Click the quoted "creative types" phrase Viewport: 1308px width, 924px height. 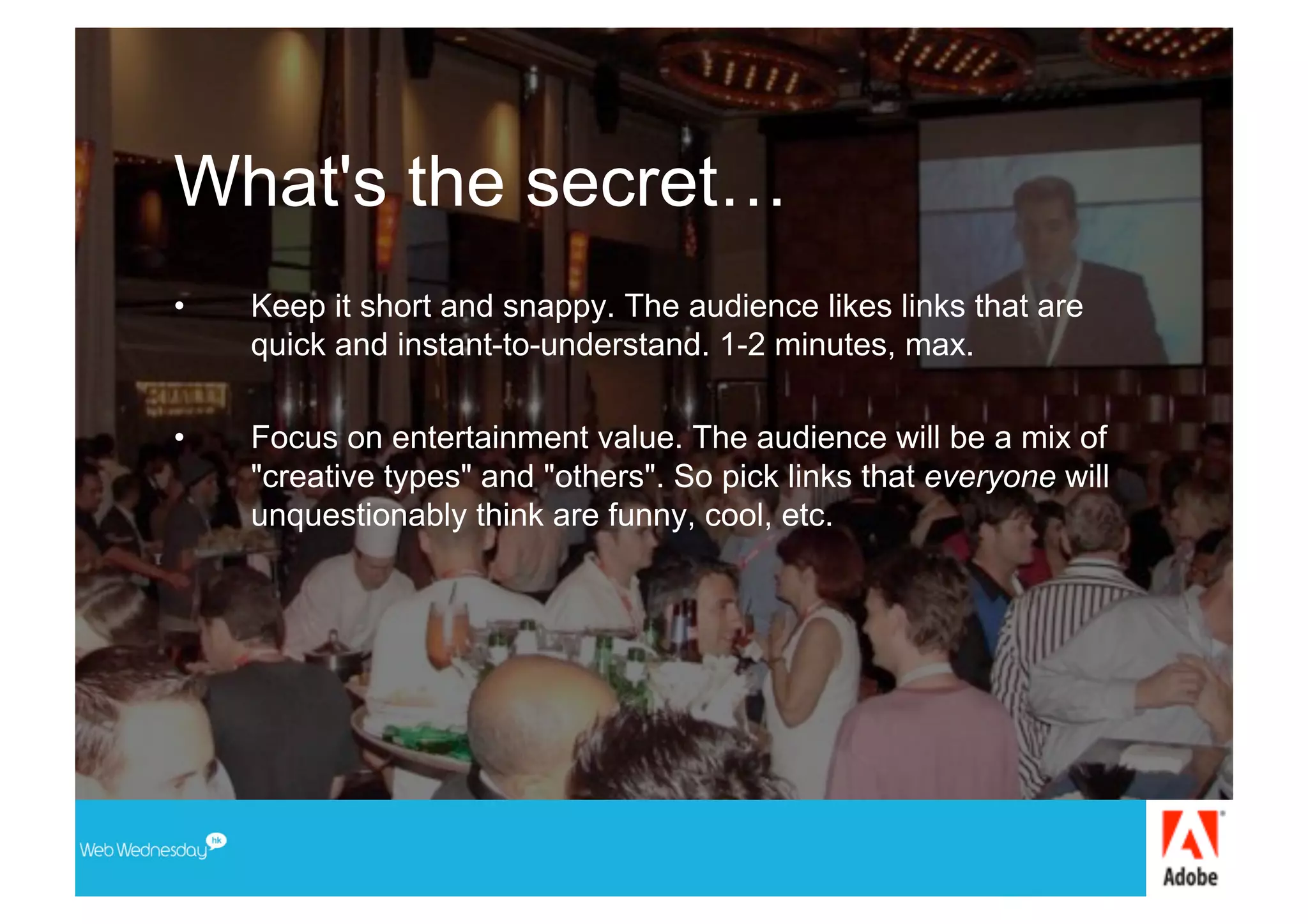click(x=361, y=477)
